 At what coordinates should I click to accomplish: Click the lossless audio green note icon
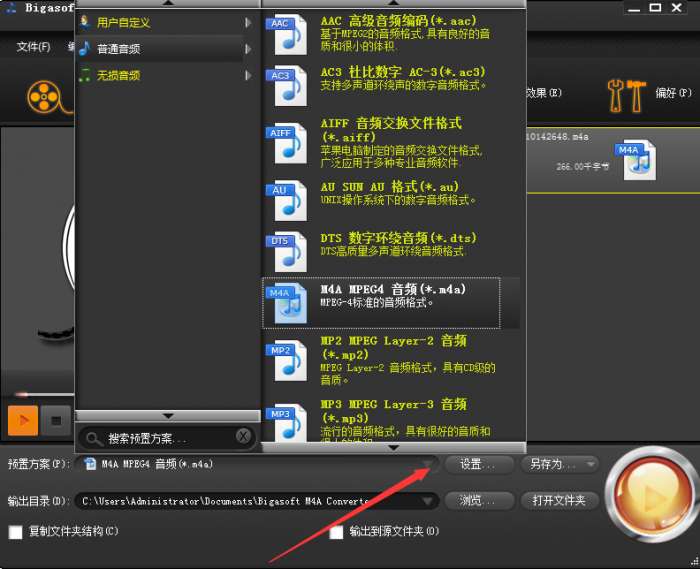(84, 75)
